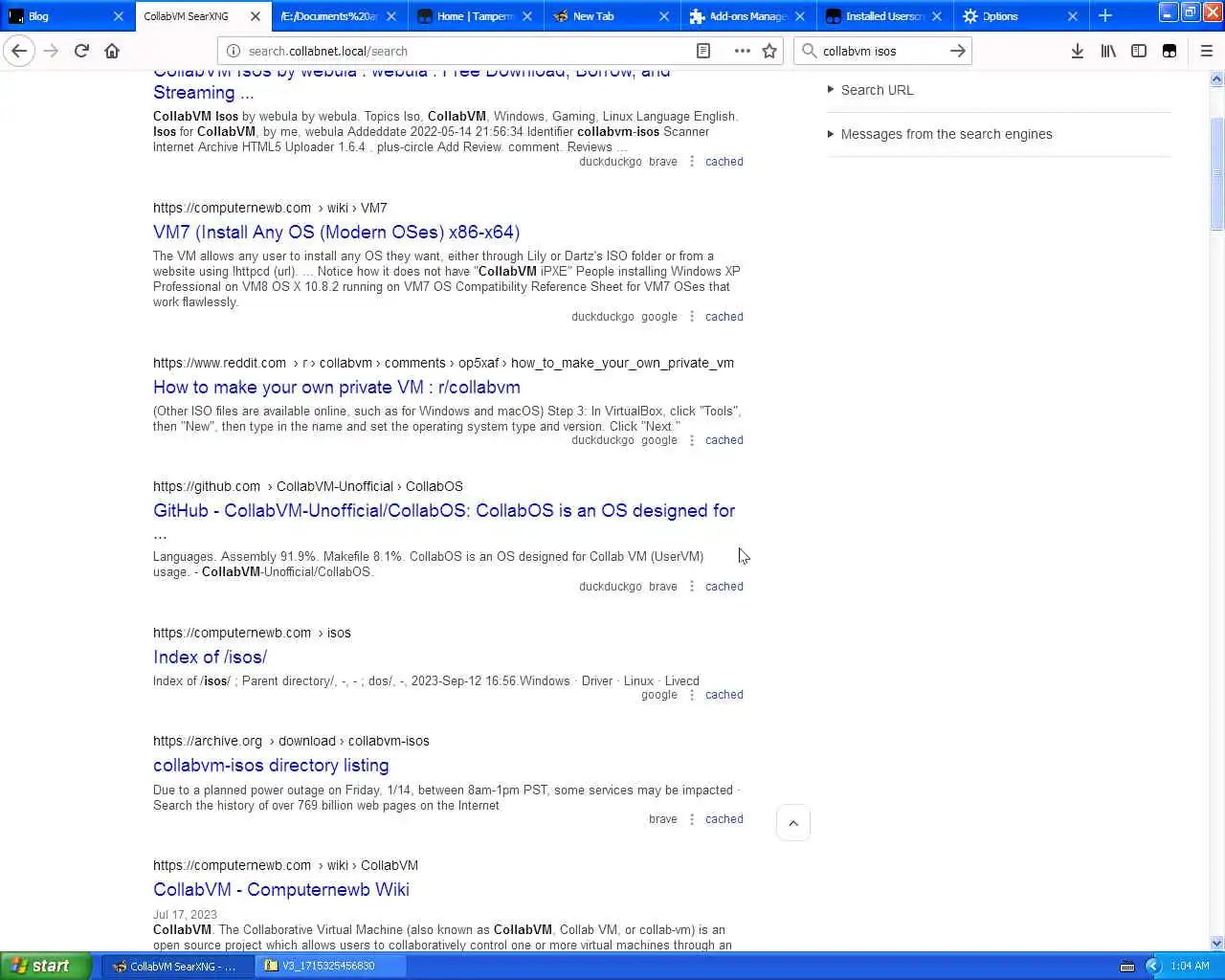The height and width of the screenshot is (980, 1225).
Task: Open cached copy of CollabOS GitHub result
Action: point(724,587)
